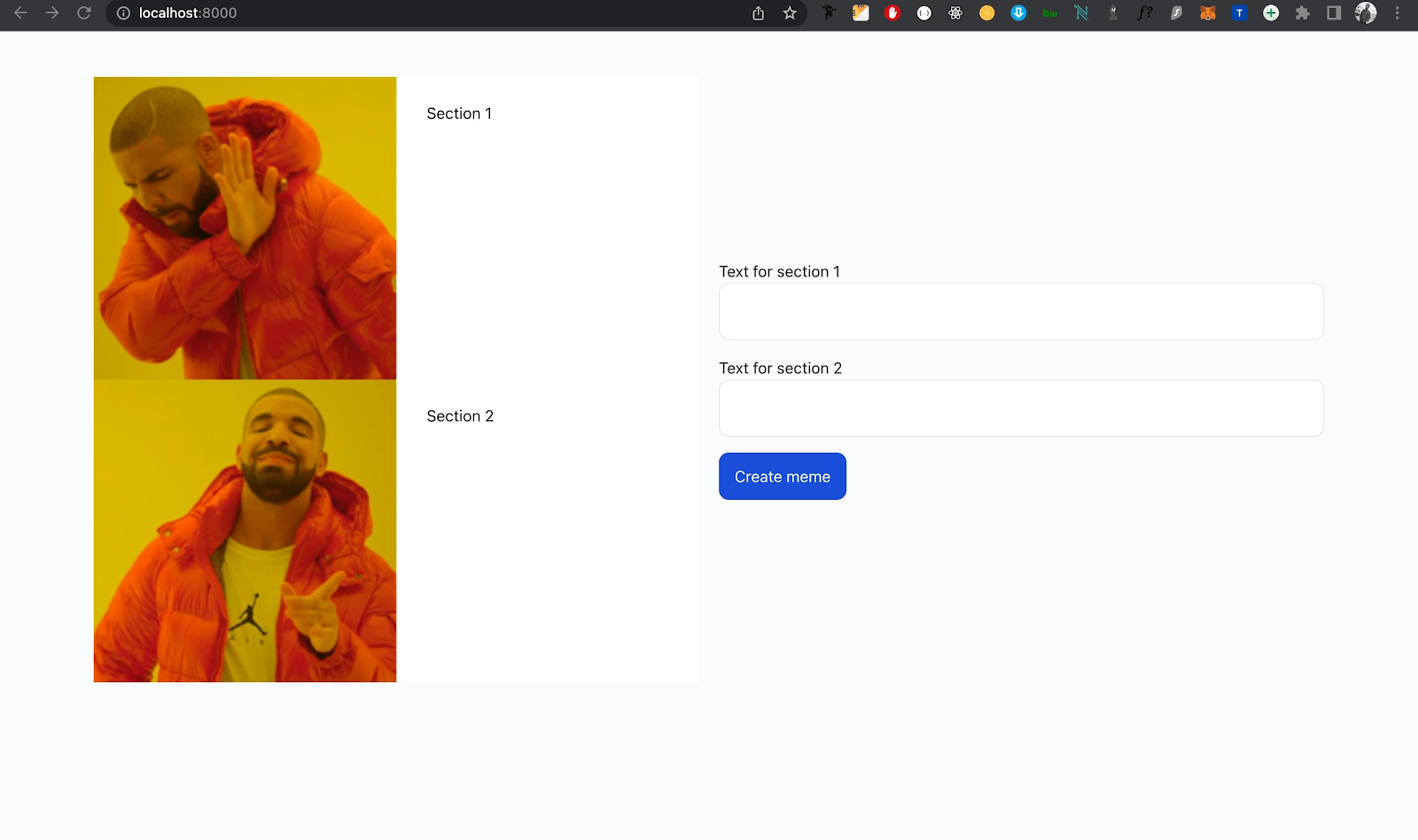Share this page using share icon
Image resolution: width=1418 pixels, height=840 pixels.
[759, 13]
